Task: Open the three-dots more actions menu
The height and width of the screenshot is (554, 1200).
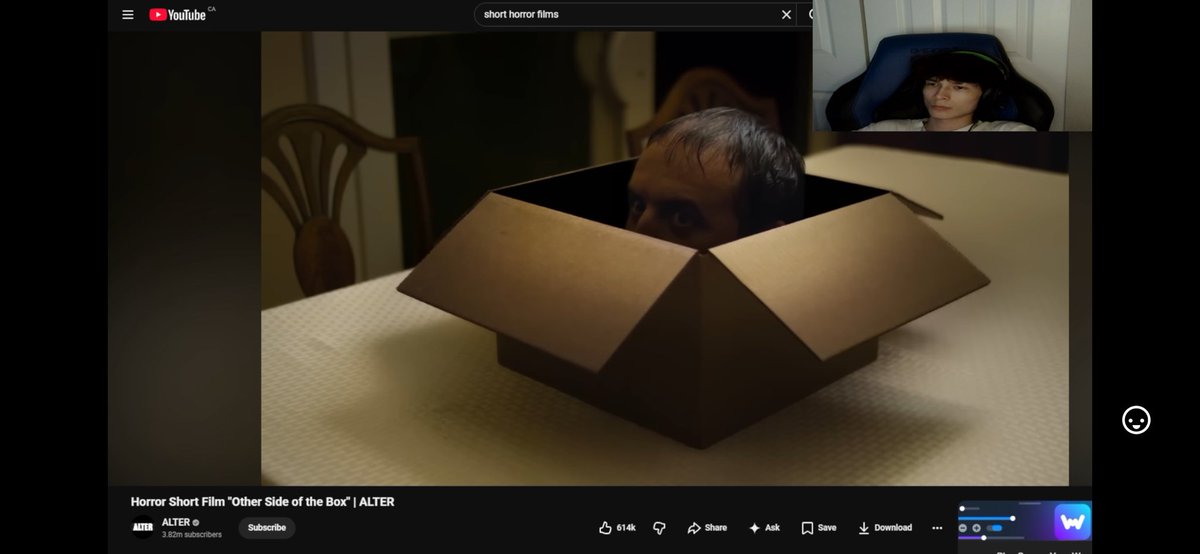Action: (x=937, y=527)
